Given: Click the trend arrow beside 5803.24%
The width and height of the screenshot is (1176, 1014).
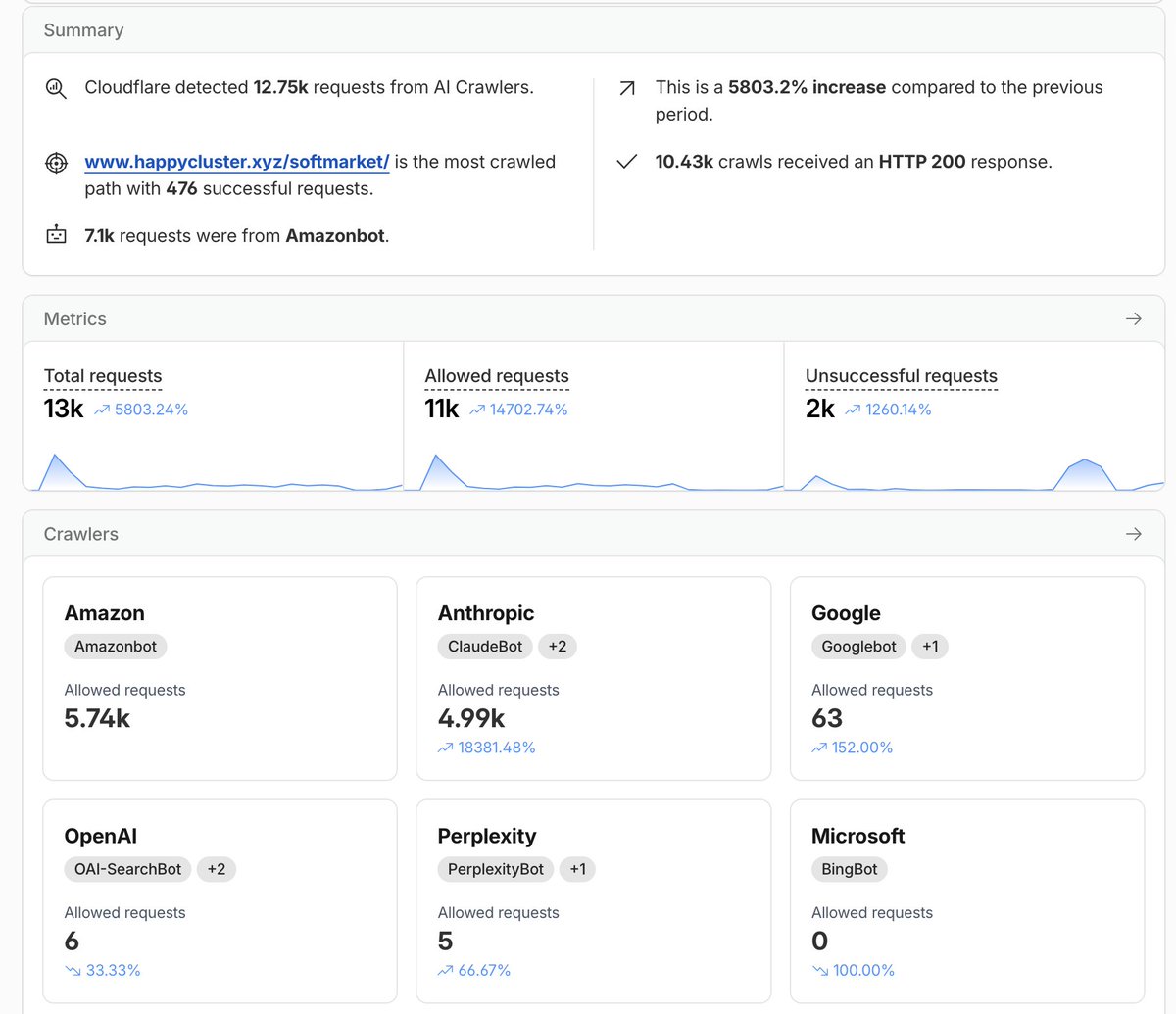Looking at the screenshot, I should tap(102, 410).
